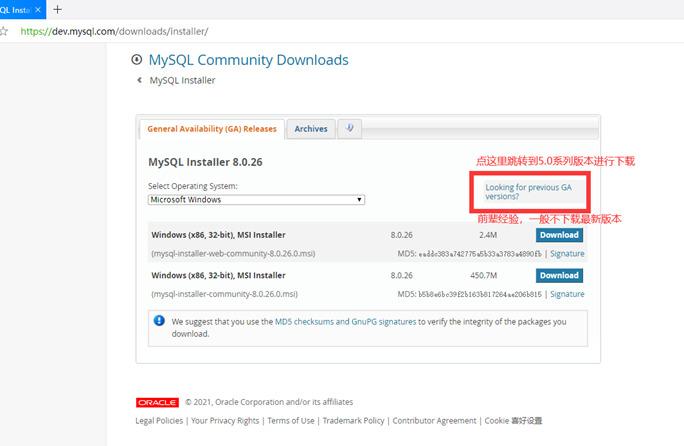Click the MySQL Community Downloads heading link
Viewport: 684px width, 446px height.
coord(249,60)
